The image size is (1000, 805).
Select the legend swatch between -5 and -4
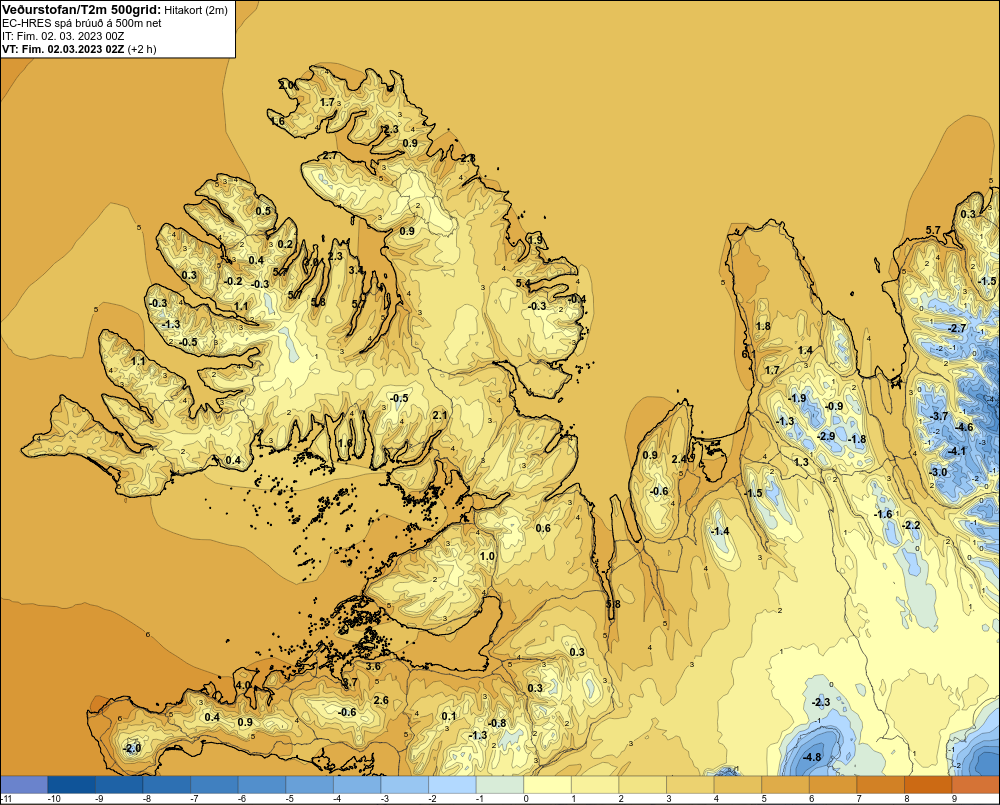pyautogui.click(x=309, y=784)
